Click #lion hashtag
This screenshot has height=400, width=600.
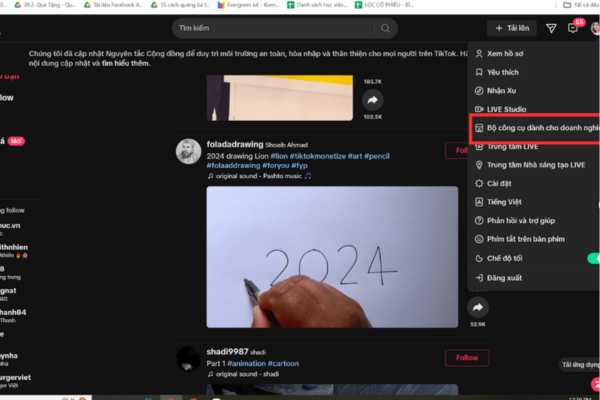(x=279, y=156)
